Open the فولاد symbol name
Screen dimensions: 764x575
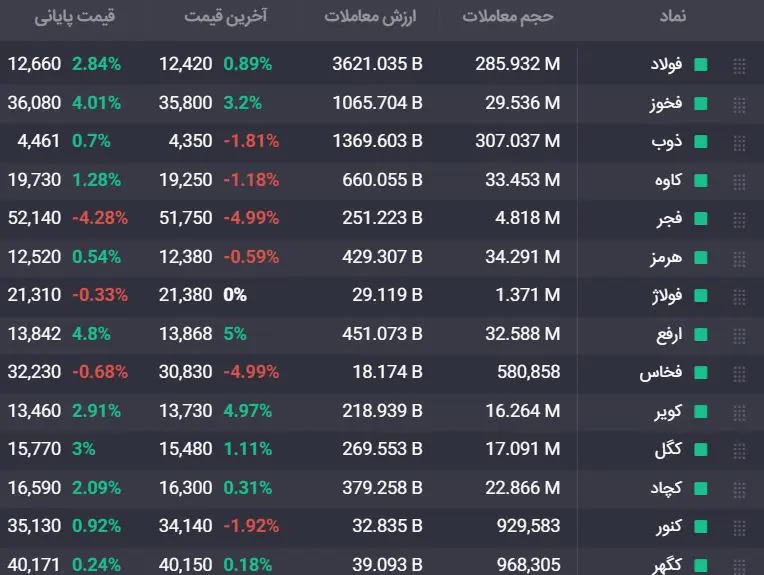[667, 64]
